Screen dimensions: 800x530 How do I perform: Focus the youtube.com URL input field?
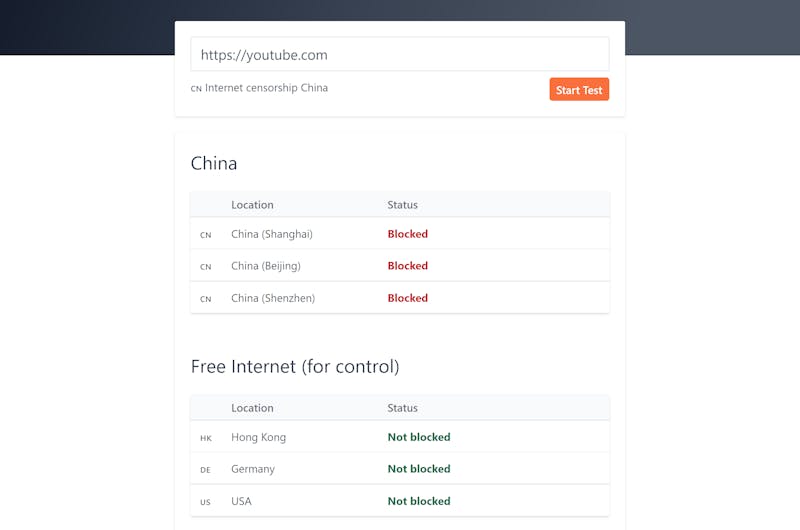(399, 54)
